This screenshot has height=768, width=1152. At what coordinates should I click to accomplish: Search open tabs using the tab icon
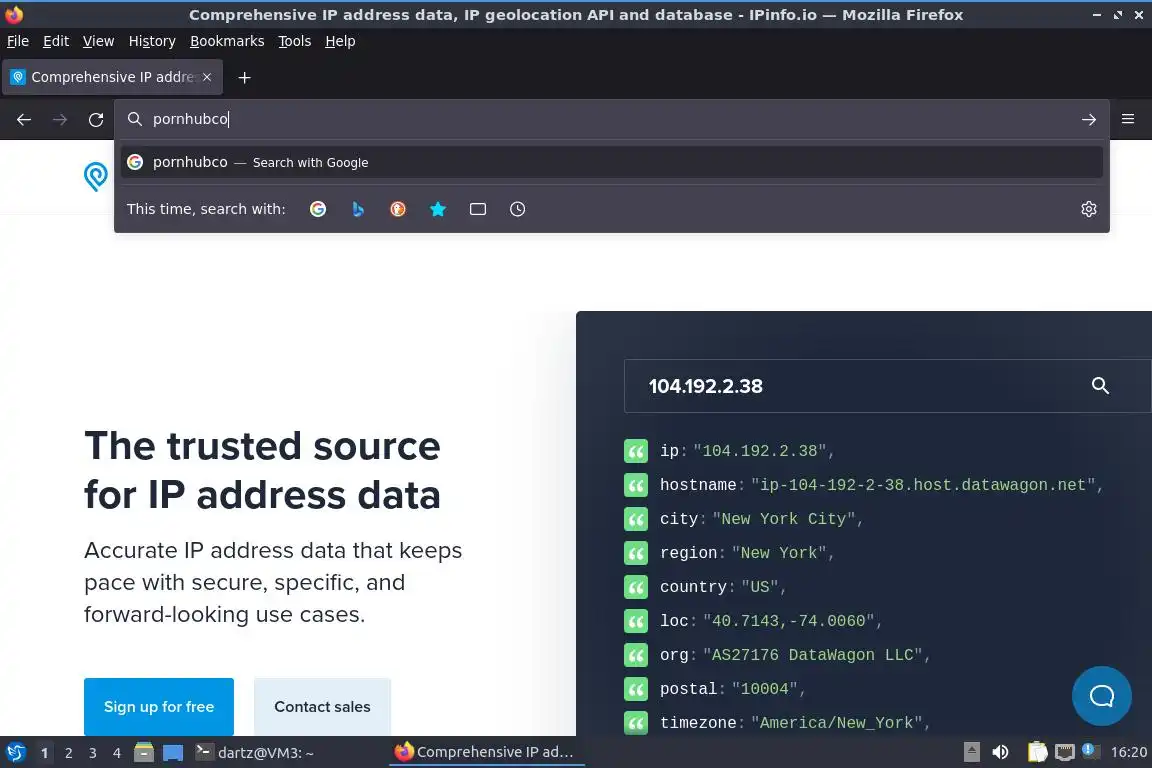[478, 209]
